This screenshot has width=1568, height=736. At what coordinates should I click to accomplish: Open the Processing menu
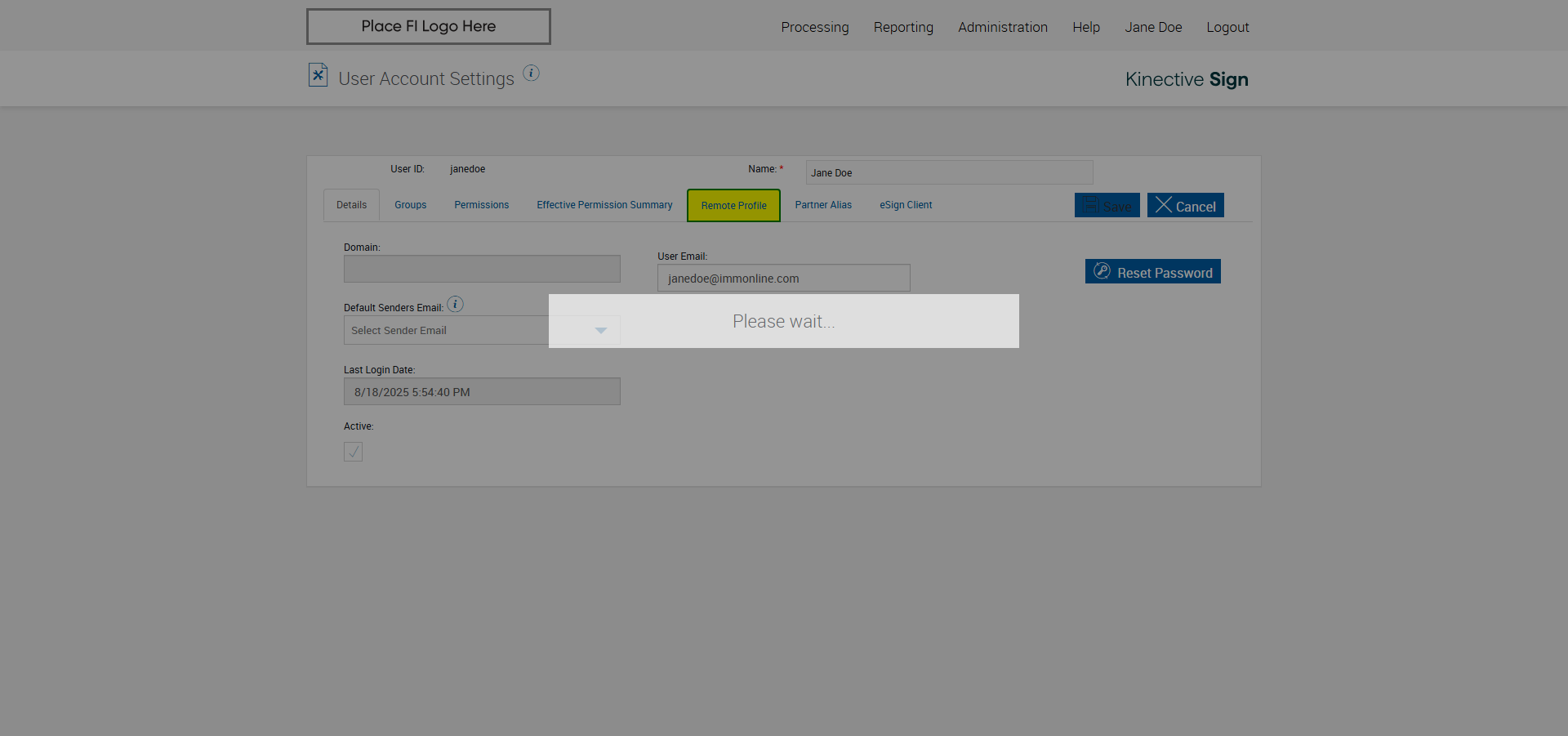click(814, 27)
